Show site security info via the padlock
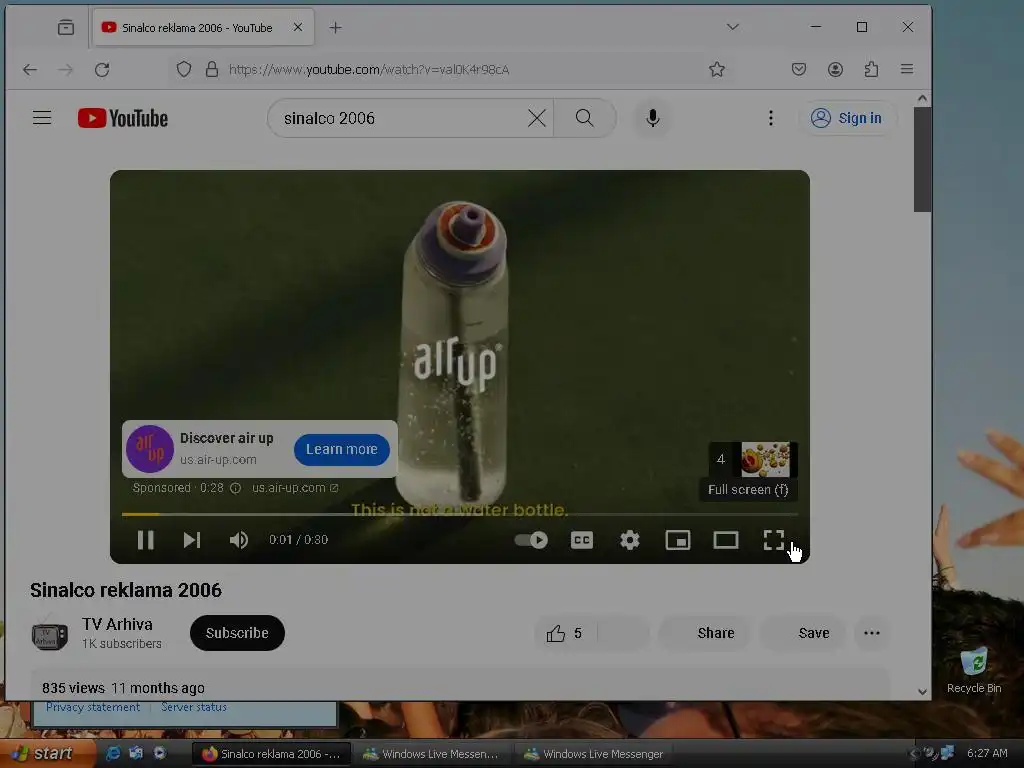This screenshot has width=1024, height=768. 212,69
